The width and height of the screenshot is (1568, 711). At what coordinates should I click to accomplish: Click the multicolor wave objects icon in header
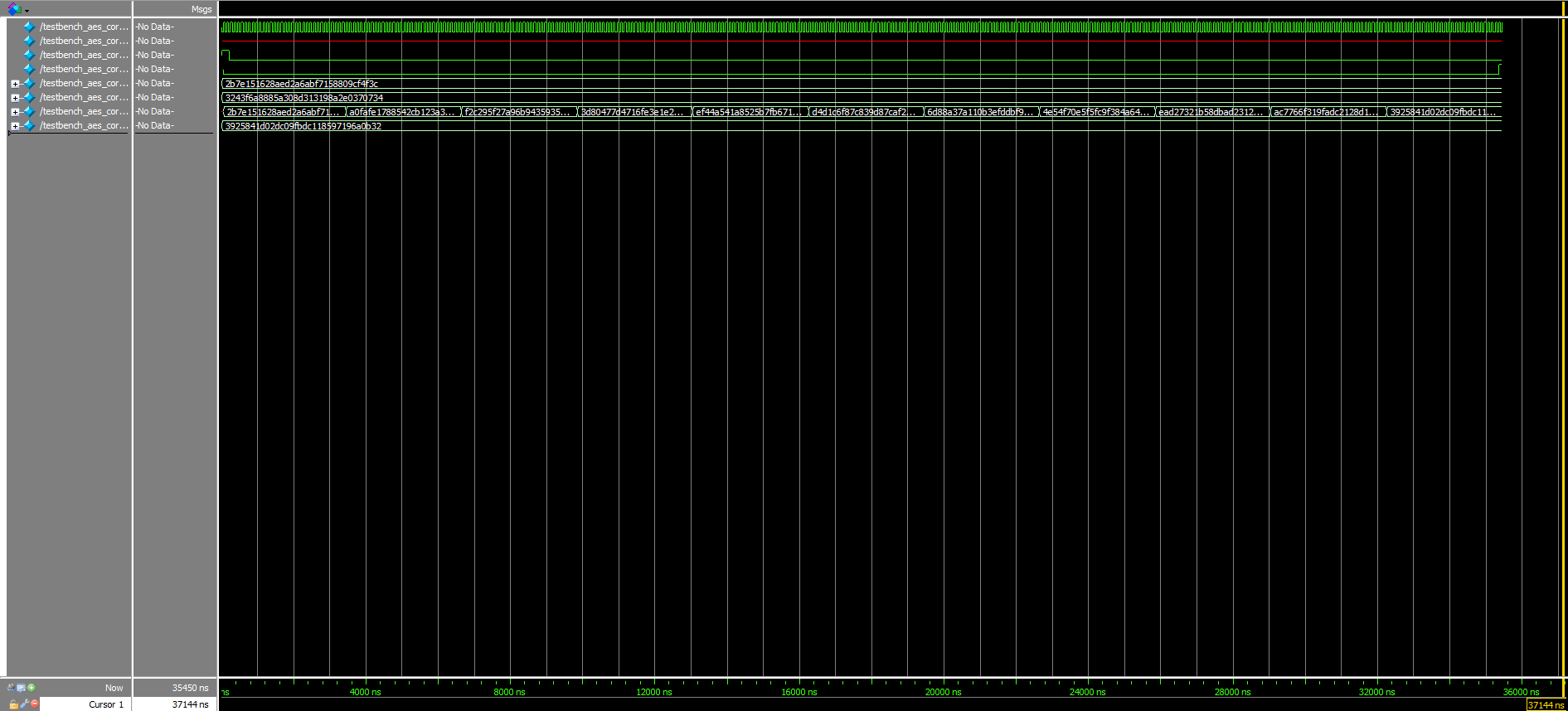14,9
